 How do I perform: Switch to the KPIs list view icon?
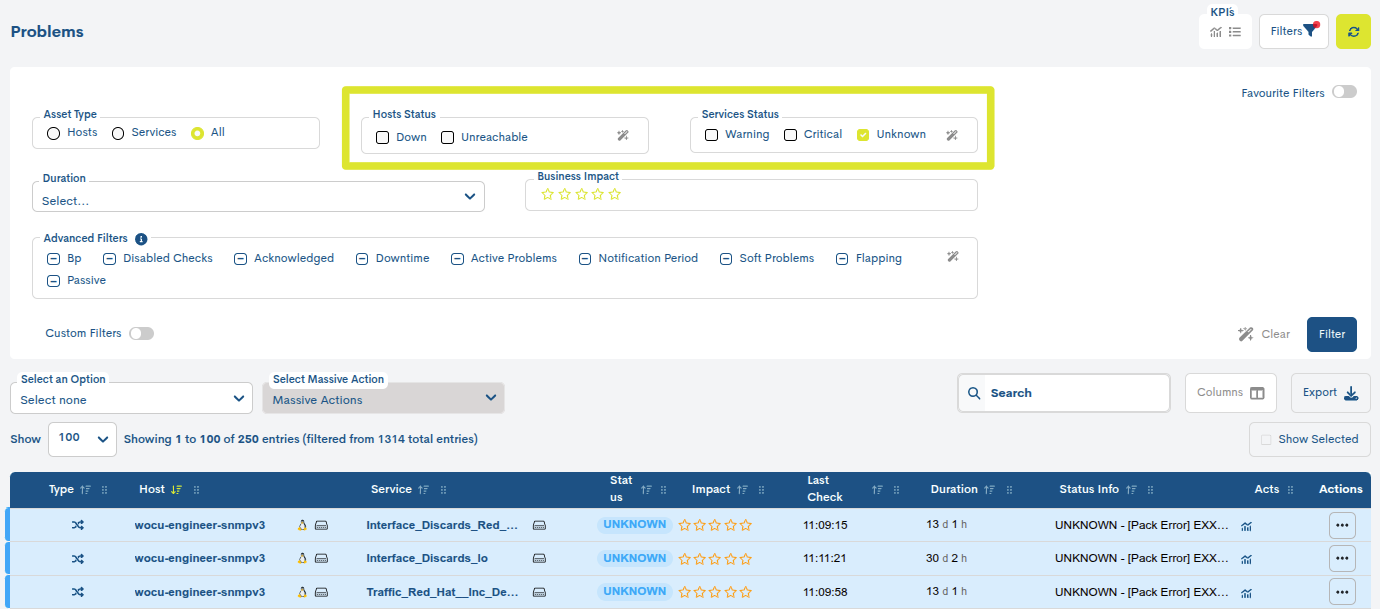(x=1235, y=32)
